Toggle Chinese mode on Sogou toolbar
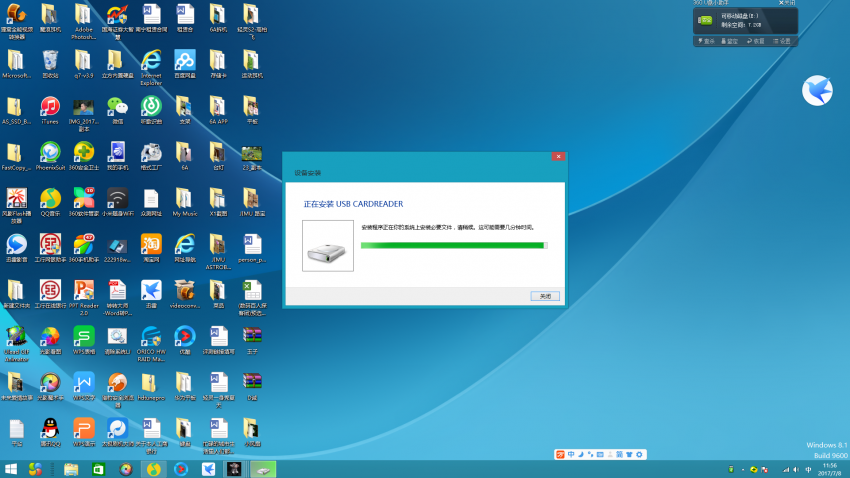The image size is (850, 478). click(x=571, y=455)
